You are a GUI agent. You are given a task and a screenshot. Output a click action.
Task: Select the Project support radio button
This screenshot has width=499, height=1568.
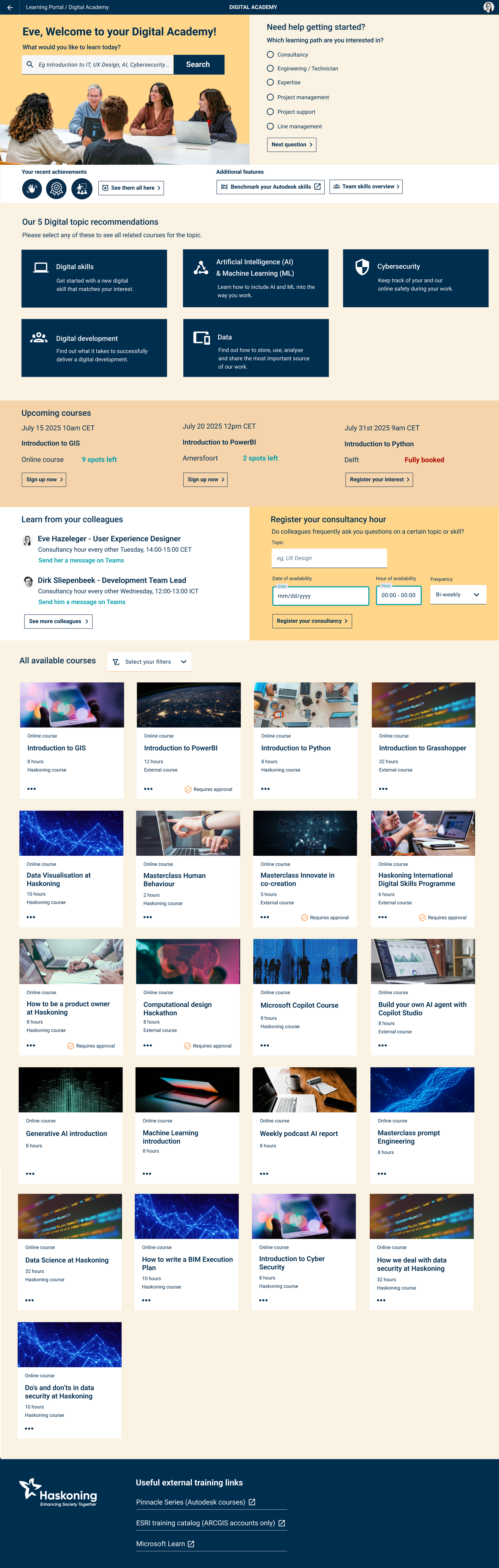pyautogui.click(x=270, y=112)
